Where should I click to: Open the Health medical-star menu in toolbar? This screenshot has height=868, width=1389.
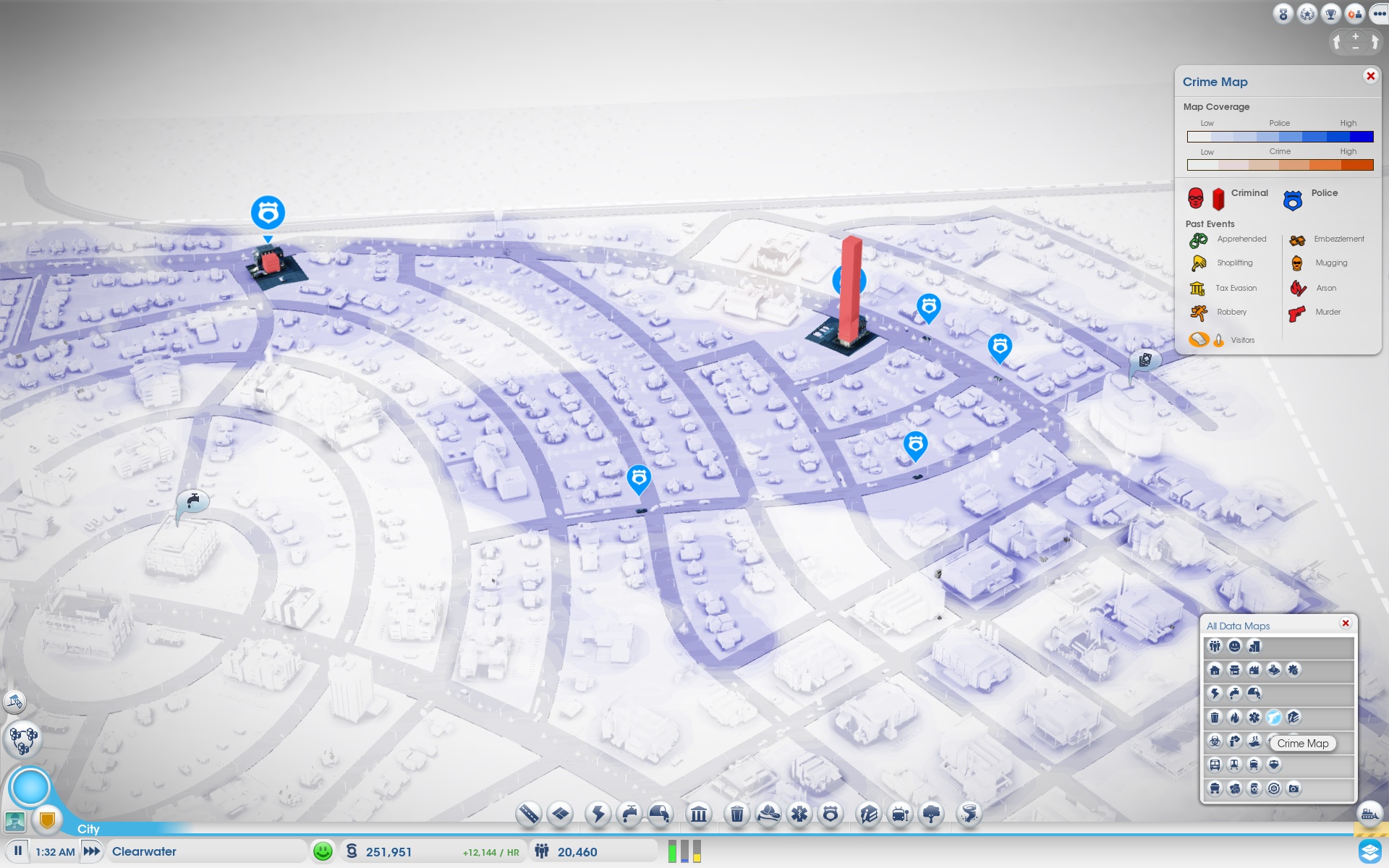click(799, 814)
